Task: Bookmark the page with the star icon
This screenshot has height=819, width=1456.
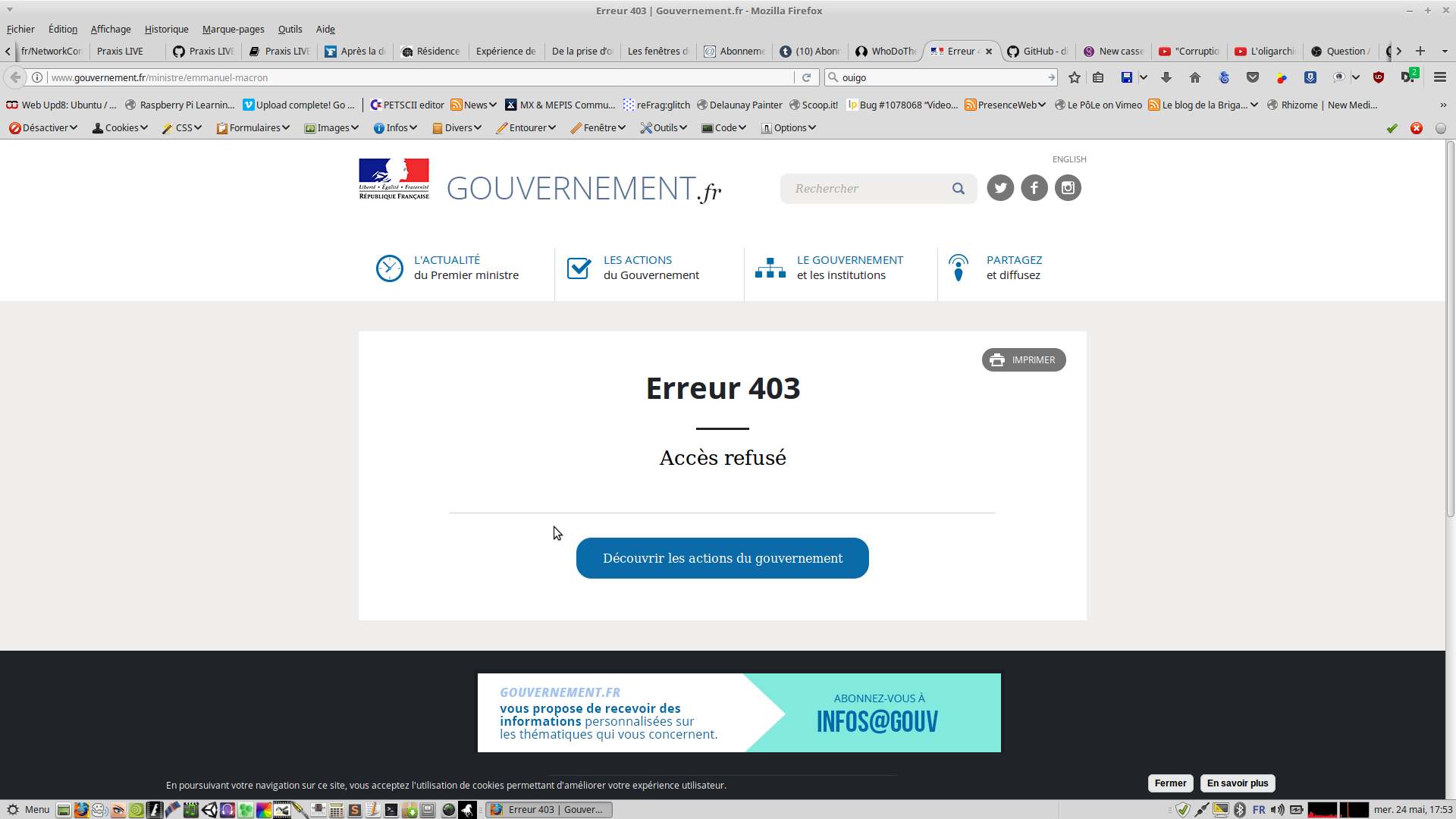Action: coord(1075,77)
